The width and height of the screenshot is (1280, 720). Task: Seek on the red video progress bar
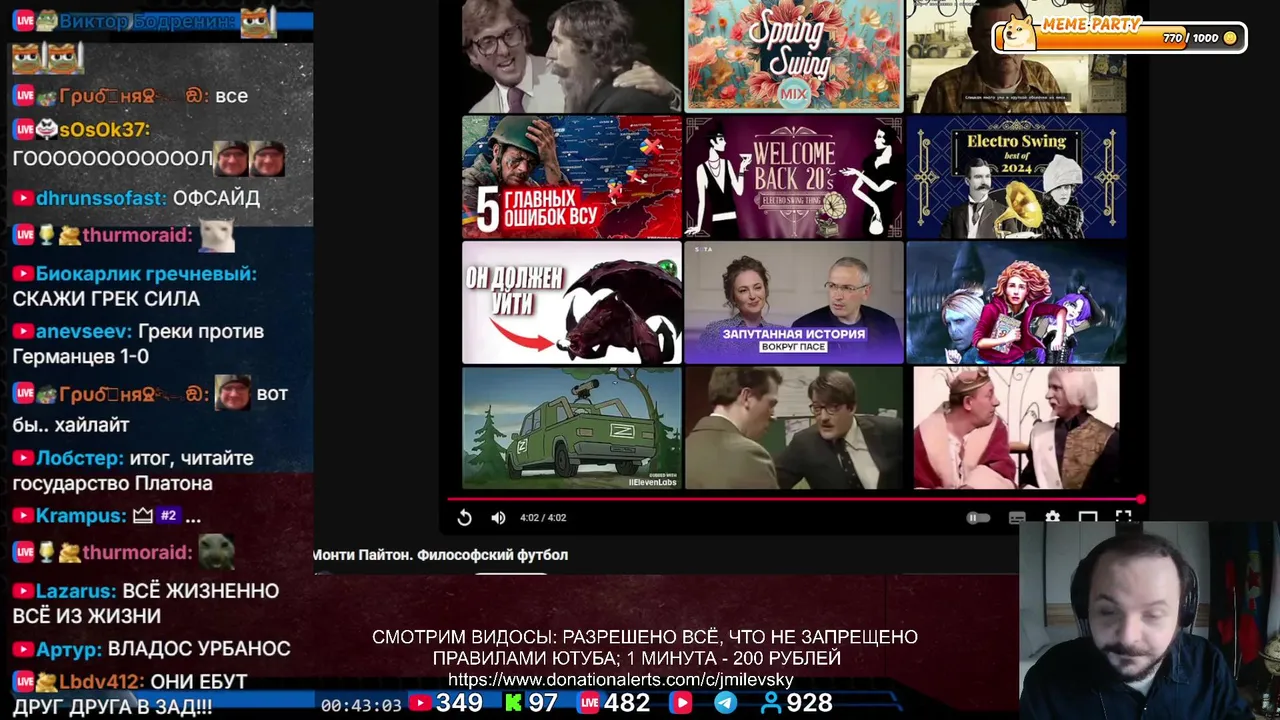click(x=795, y=498)
